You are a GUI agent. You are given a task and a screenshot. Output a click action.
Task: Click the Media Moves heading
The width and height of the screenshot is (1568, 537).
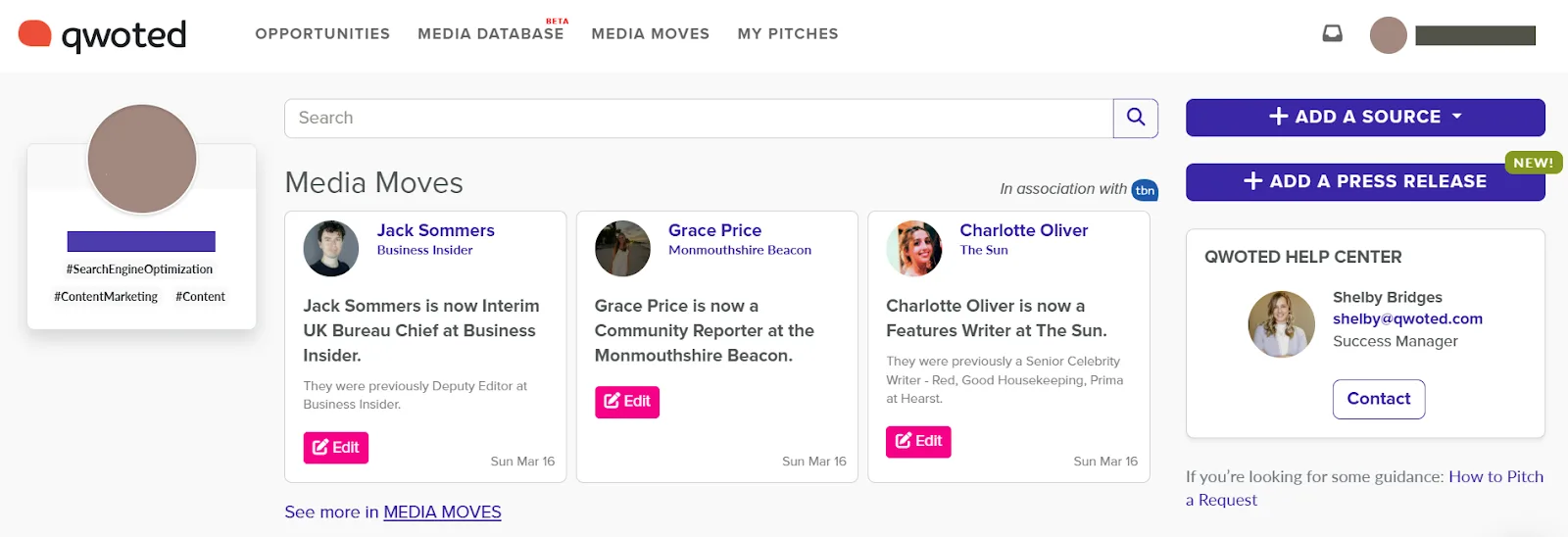click(x=374, y=183)
